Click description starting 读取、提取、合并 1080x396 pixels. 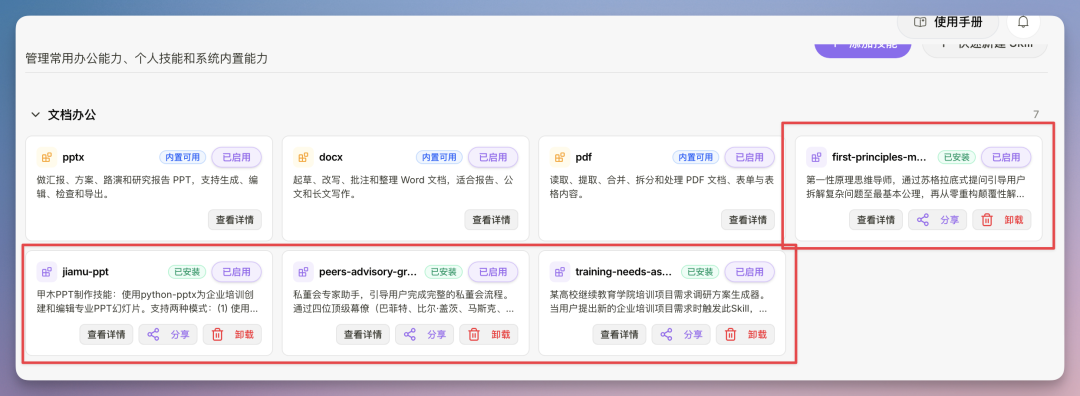click(x=662, y=186)
